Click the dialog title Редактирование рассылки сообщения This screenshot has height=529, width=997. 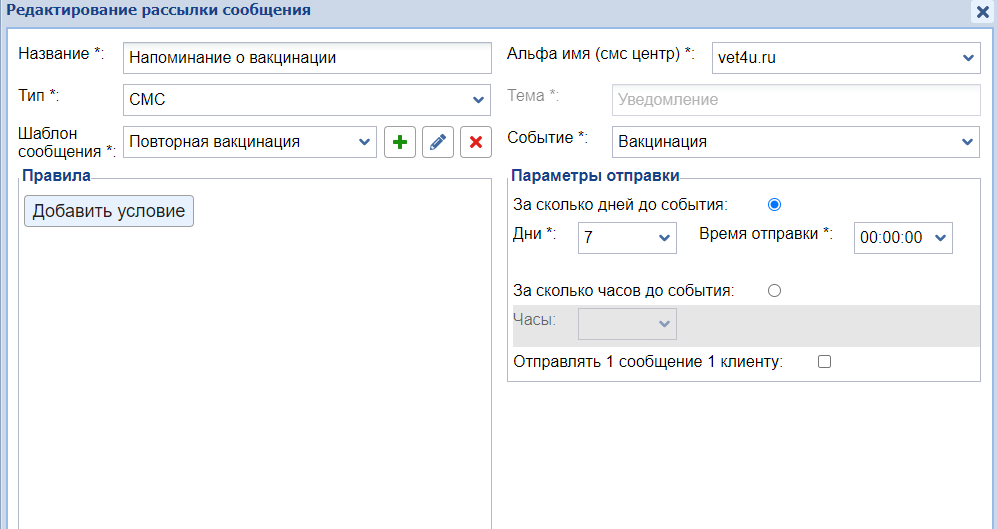(x=159, y=11)
